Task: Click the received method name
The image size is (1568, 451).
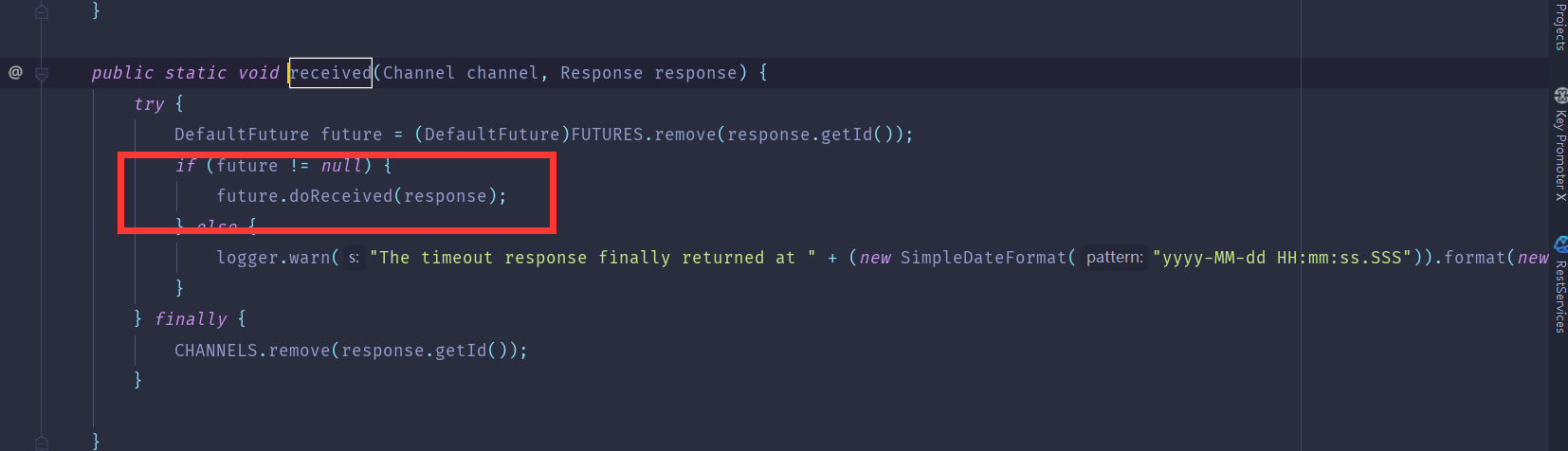Action: pyautogui.click(x=331, y=73)
